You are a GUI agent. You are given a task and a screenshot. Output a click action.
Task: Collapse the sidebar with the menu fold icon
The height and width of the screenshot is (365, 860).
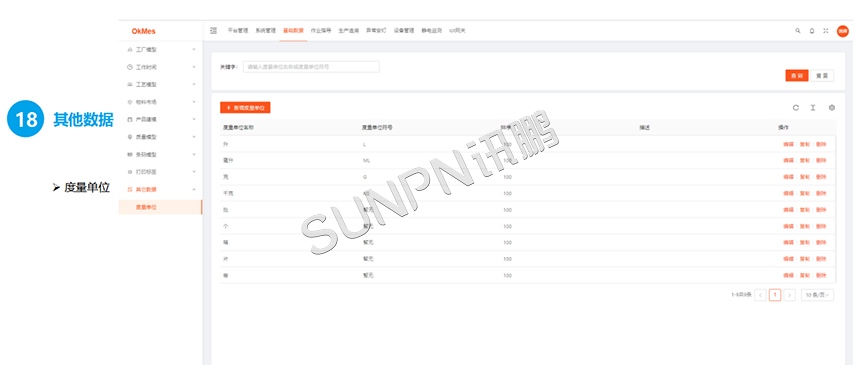(213, 31)
